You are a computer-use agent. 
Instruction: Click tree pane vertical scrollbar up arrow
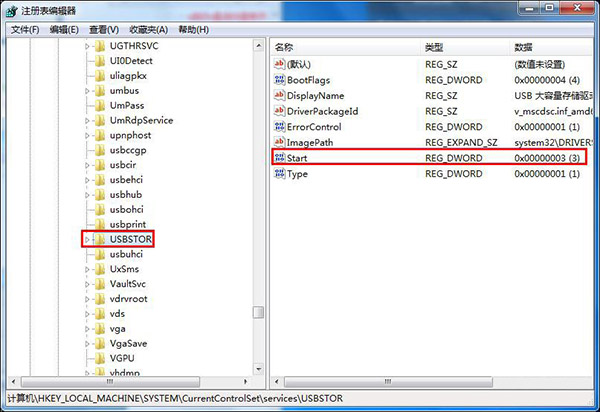[259, 46]
